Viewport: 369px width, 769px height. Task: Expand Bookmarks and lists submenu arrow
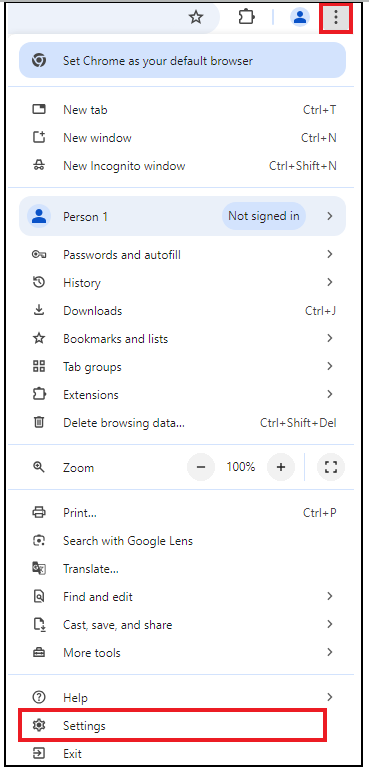click(330, 338)
